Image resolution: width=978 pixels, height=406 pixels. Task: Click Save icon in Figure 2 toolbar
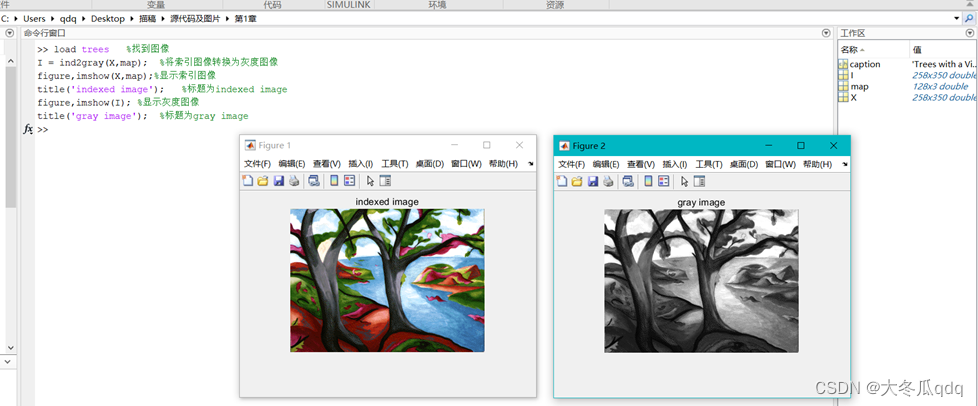tap(593, 181)
